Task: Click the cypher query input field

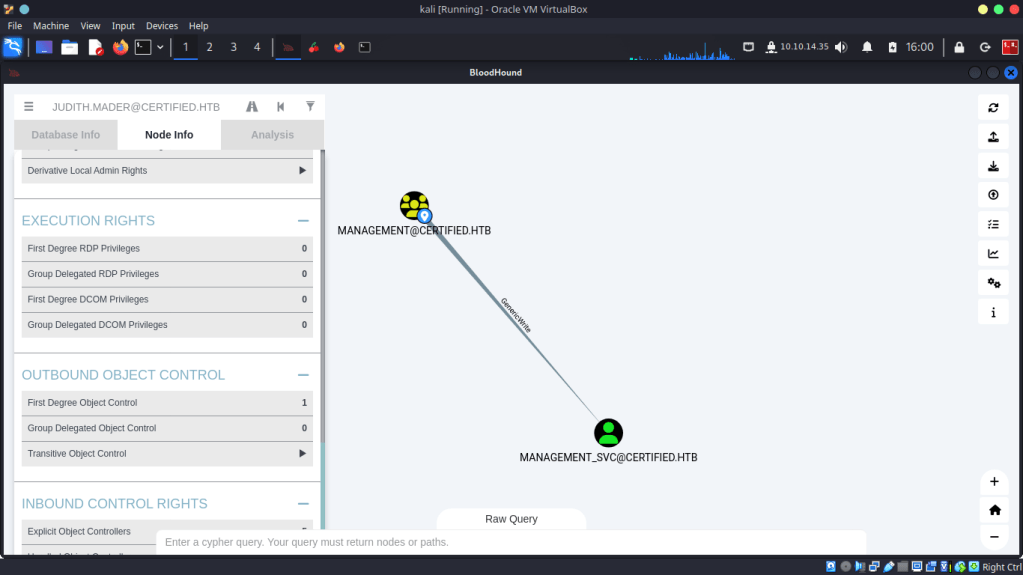Action: click(x=510, y=542)
